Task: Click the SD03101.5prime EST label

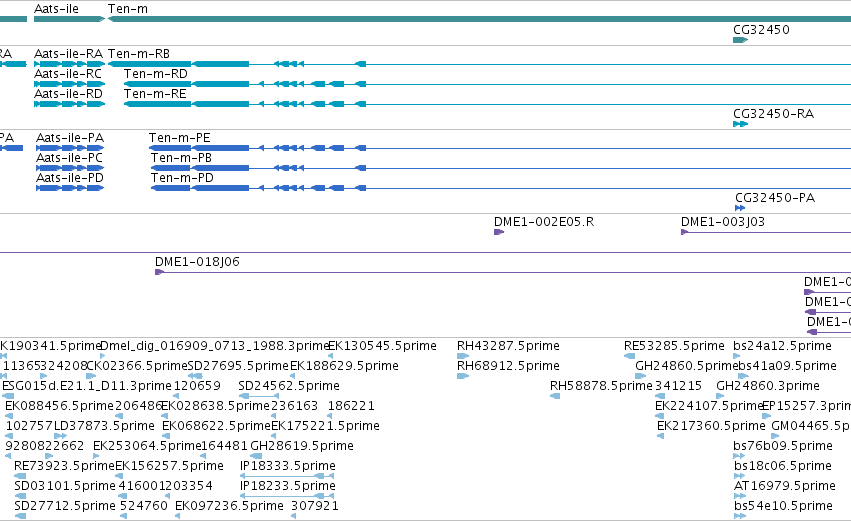Action: [65, 486]
